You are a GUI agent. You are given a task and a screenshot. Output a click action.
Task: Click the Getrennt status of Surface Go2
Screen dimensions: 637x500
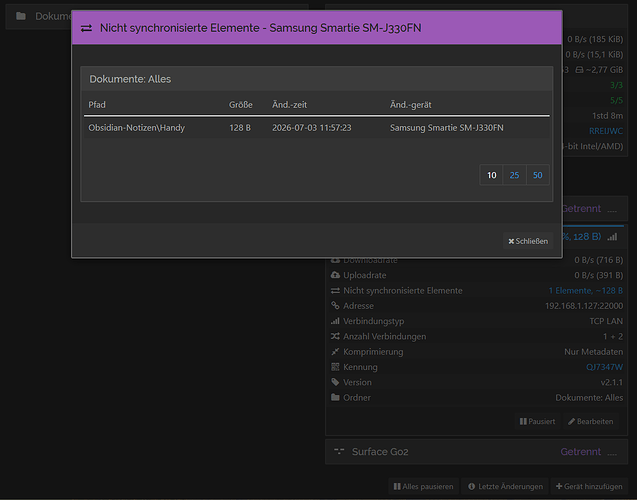point(581,452)
